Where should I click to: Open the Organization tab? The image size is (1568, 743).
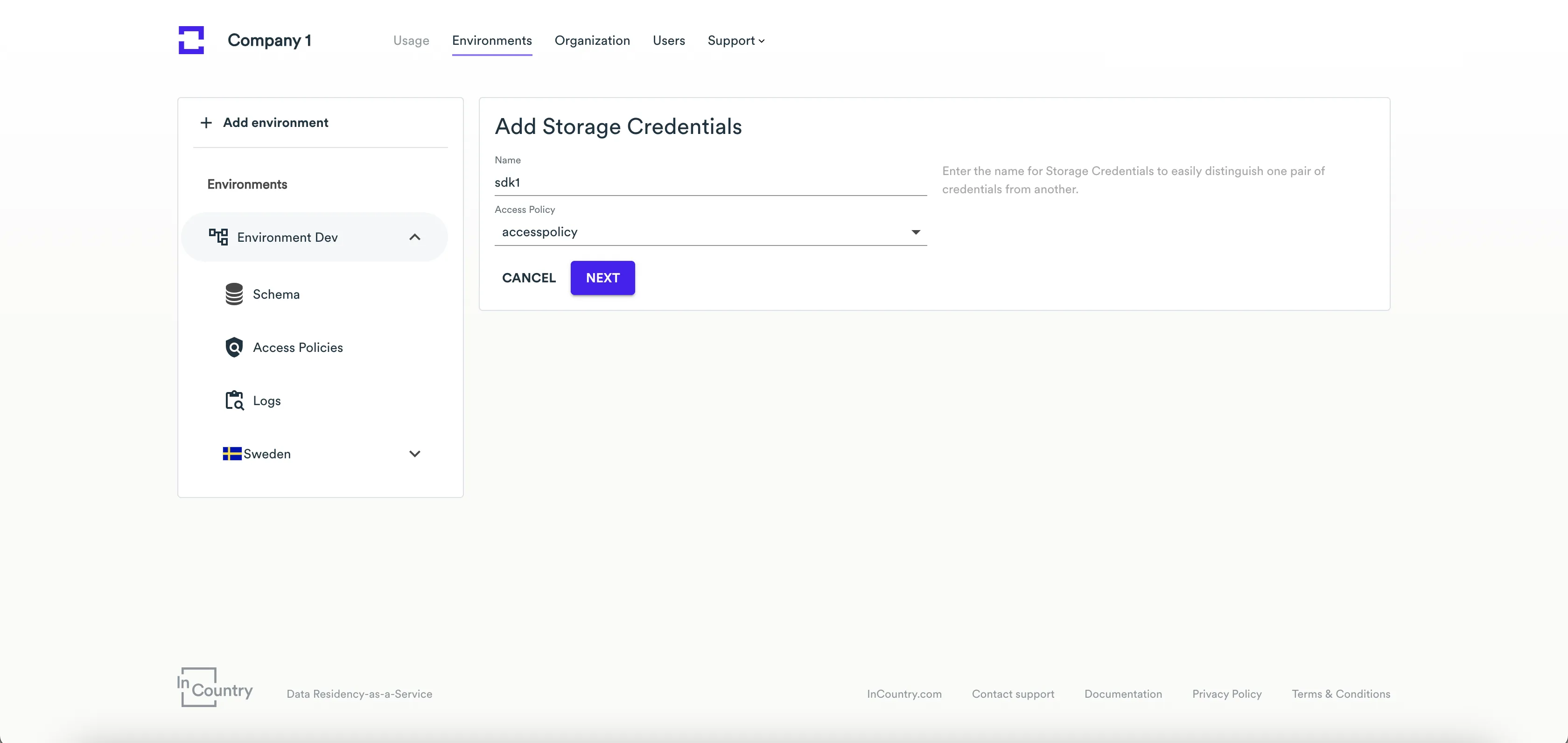(592, 40)
